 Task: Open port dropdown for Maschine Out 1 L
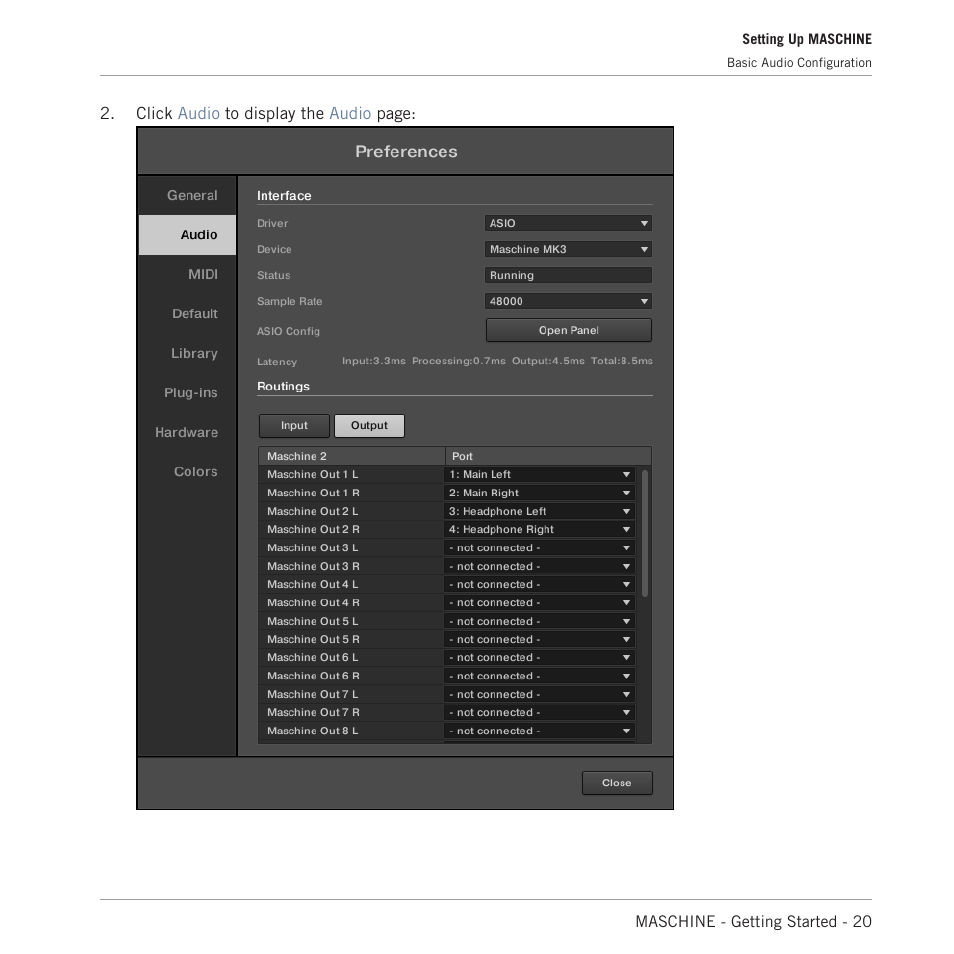pyautogui.click(x=540, y=475)
